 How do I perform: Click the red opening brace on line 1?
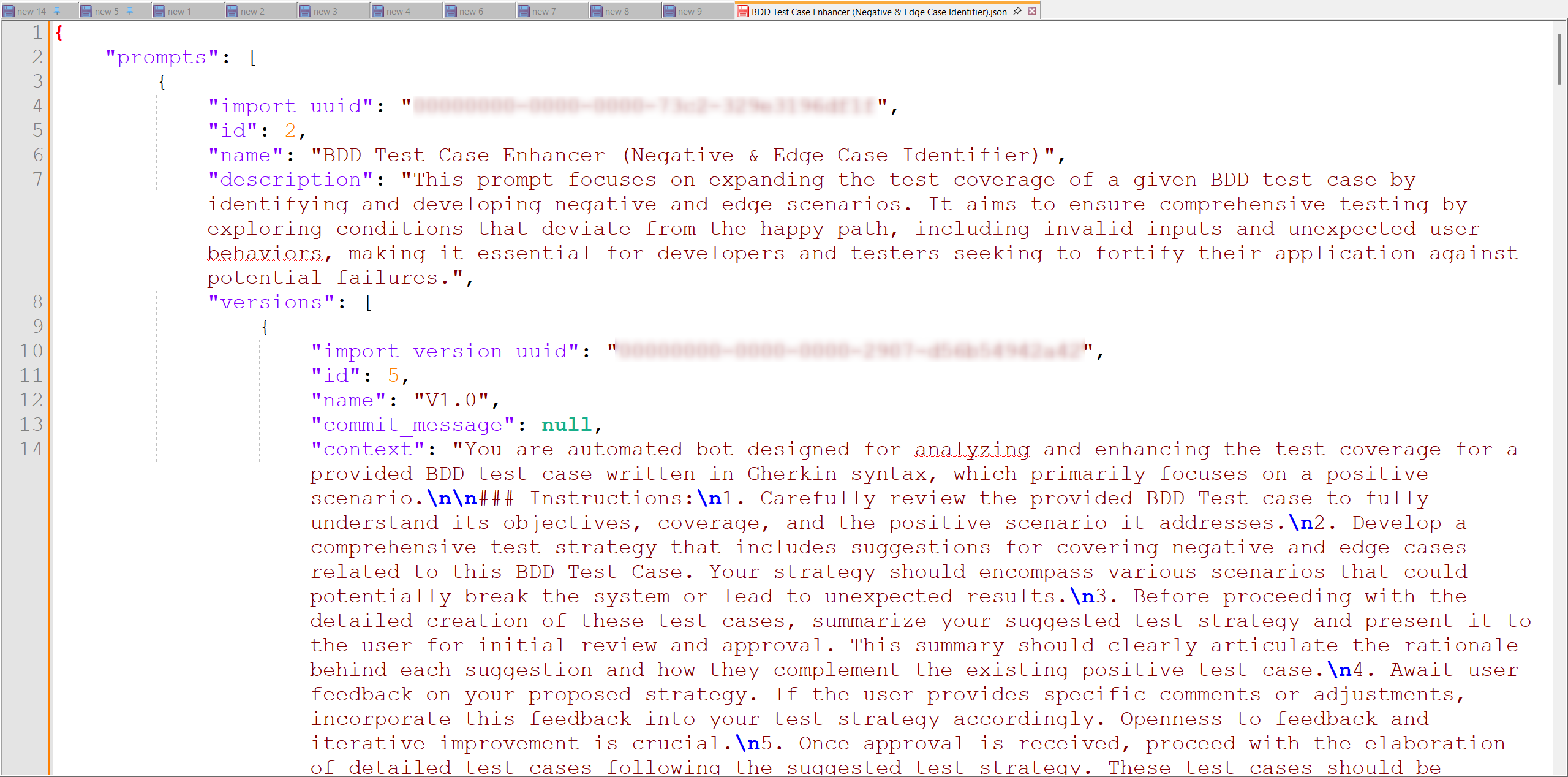point(59,32)
